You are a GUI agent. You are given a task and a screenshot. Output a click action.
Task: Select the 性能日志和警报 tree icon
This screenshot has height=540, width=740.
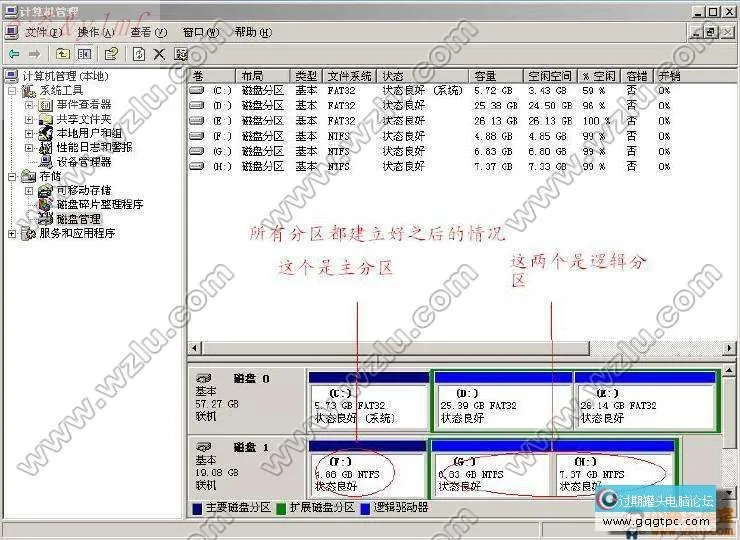[46, 148]
